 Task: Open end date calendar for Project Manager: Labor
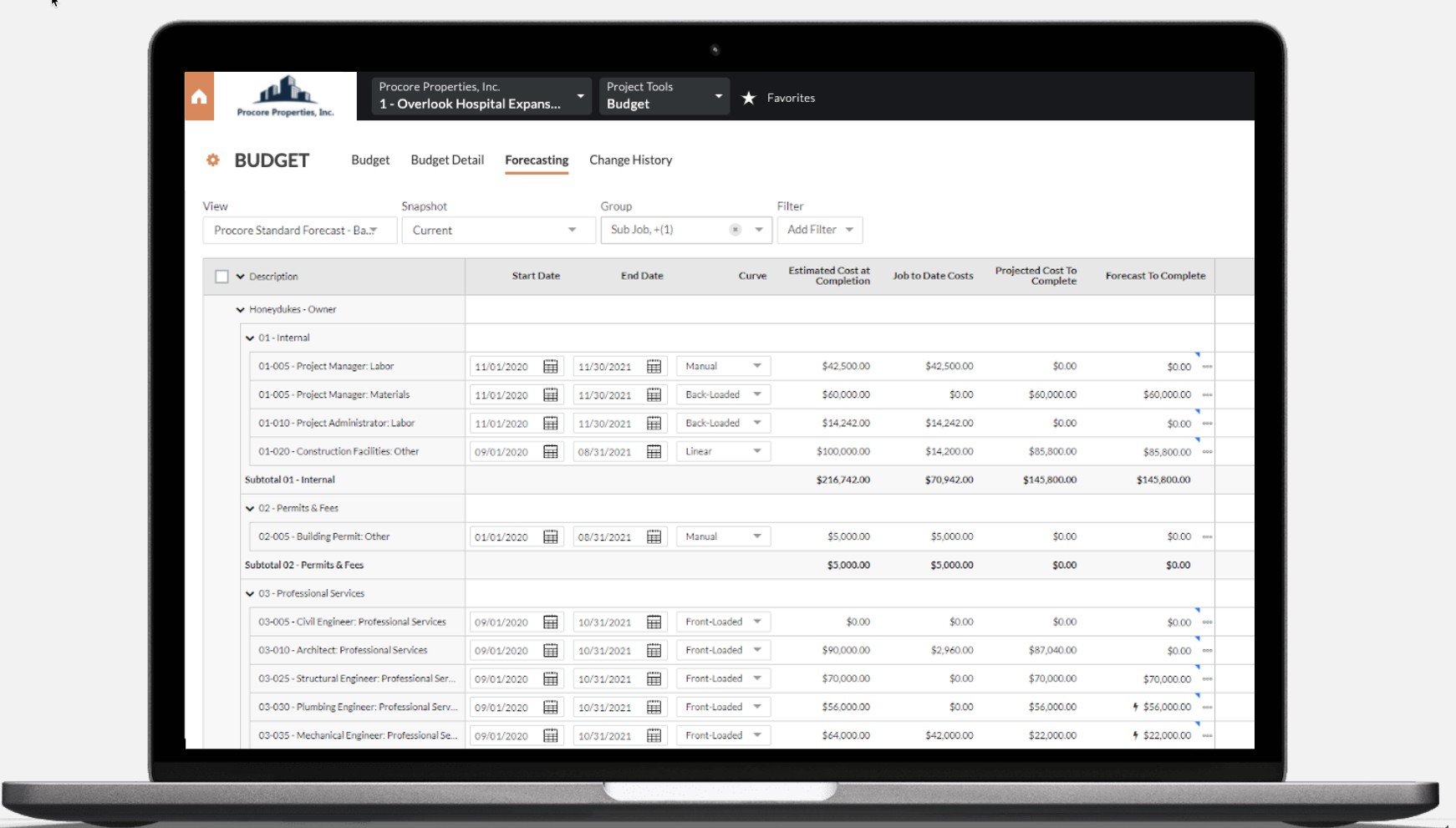click(654, 366)
